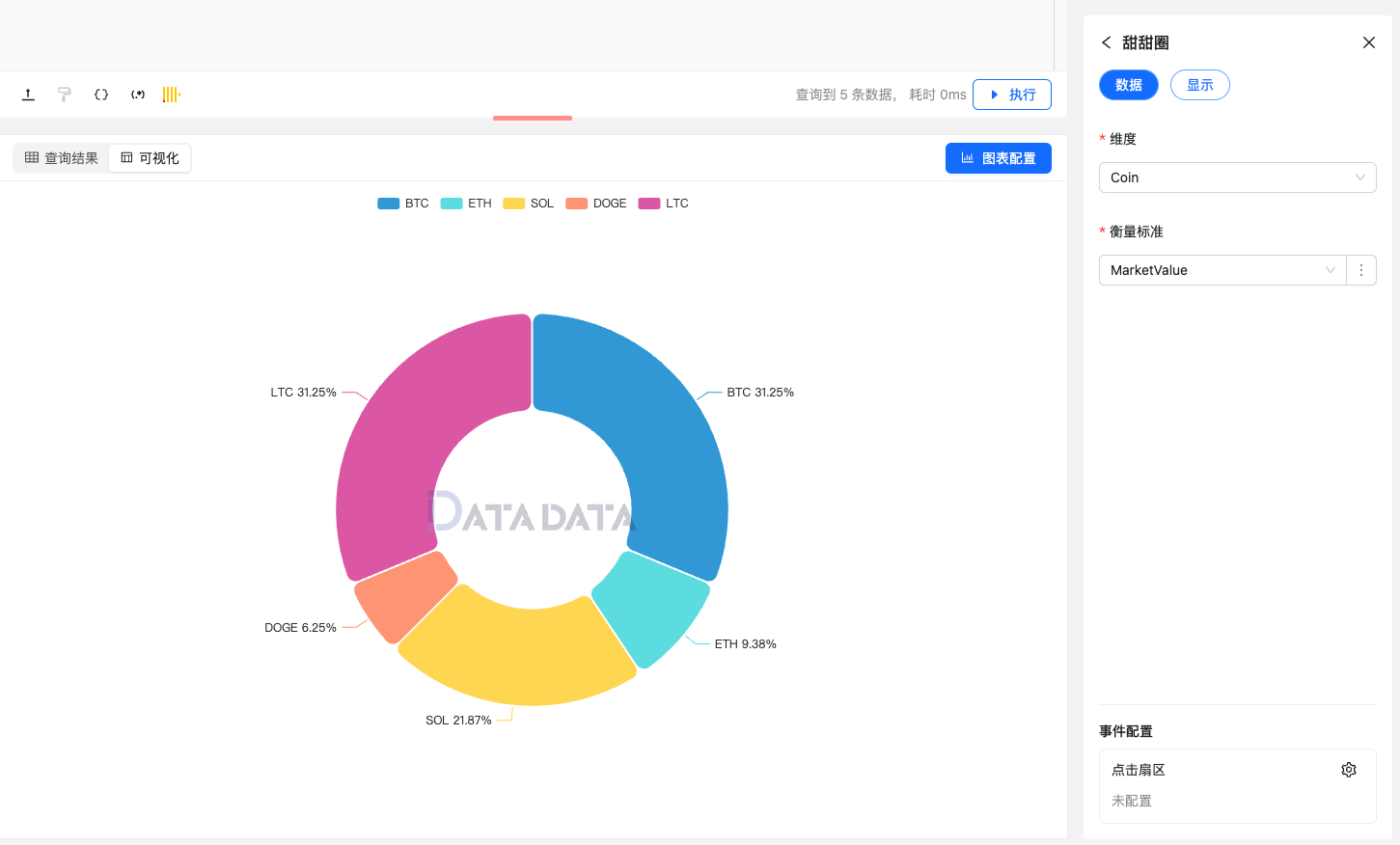Select the 显示 tab in side panel
Screen dimensions: 1400x845
1200,85
